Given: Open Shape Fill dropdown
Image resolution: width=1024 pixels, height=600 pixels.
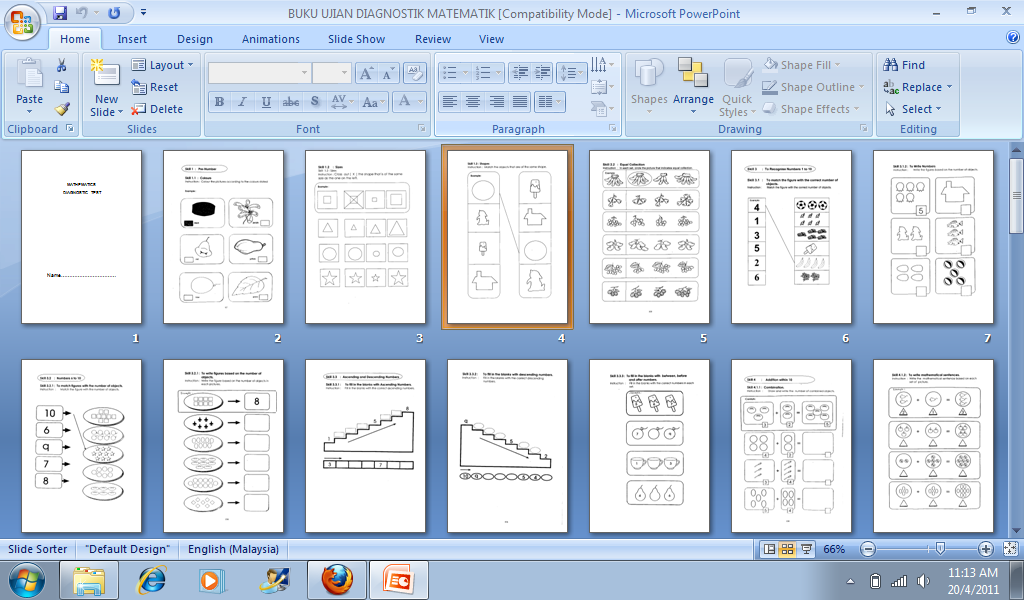Looking at the screenshot, I should (802, 65).
